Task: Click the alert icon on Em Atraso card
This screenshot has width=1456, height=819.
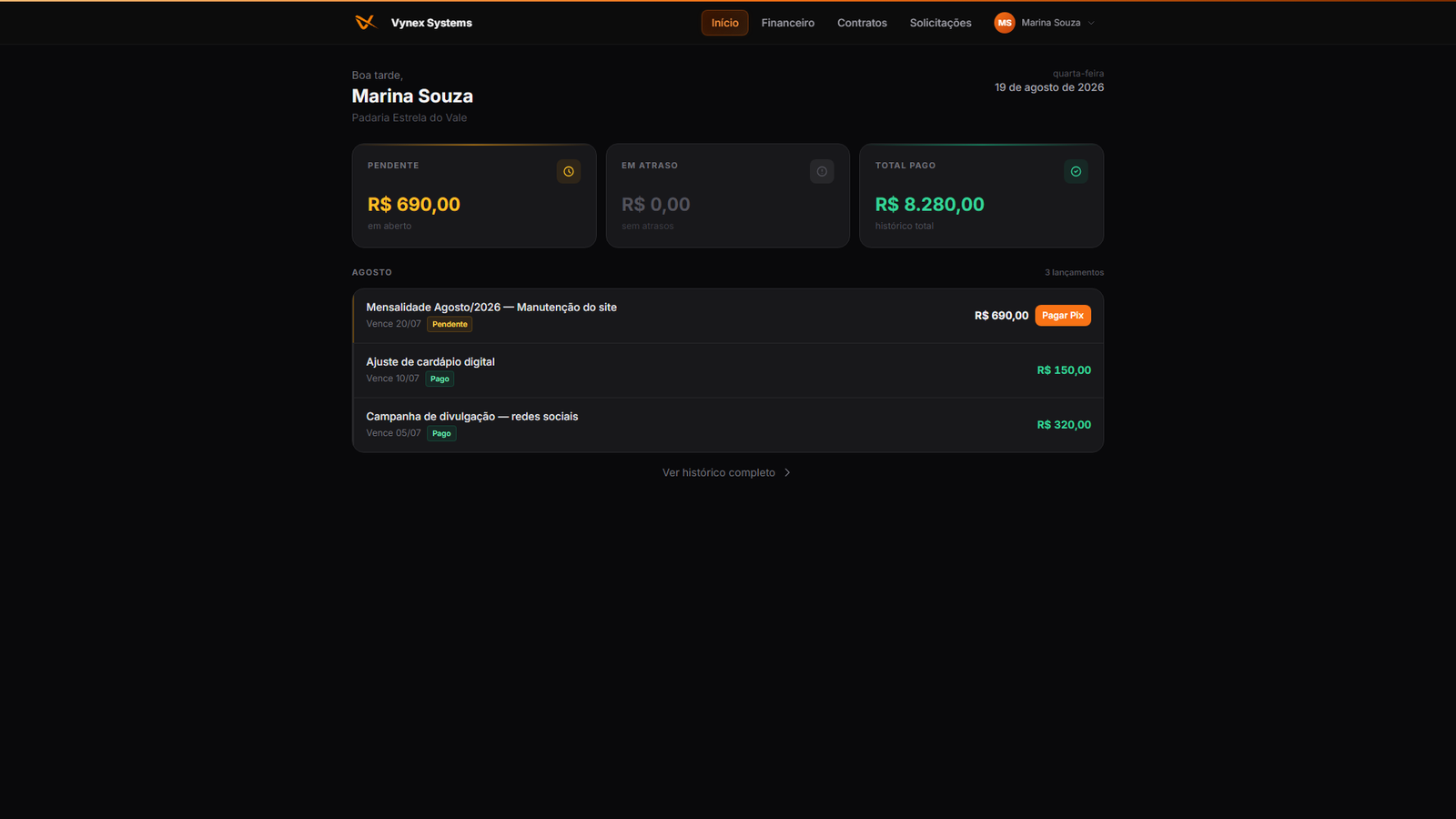Action: click(x=822, y=171)
